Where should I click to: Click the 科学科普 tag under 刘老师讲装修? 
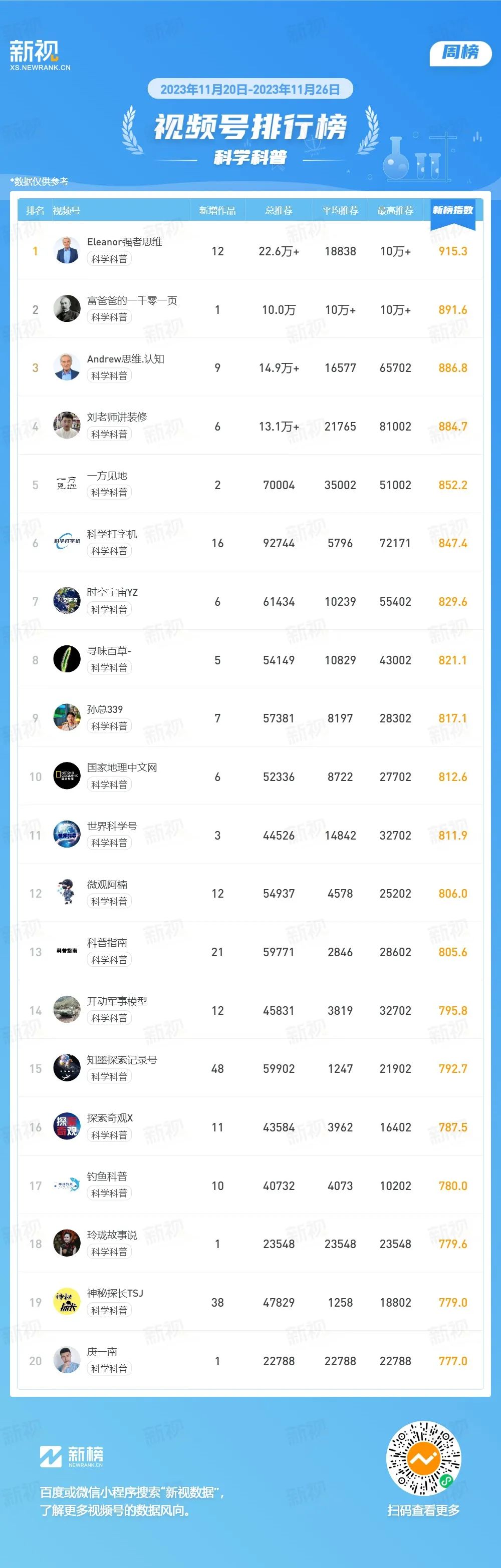(x=109, y=434)
